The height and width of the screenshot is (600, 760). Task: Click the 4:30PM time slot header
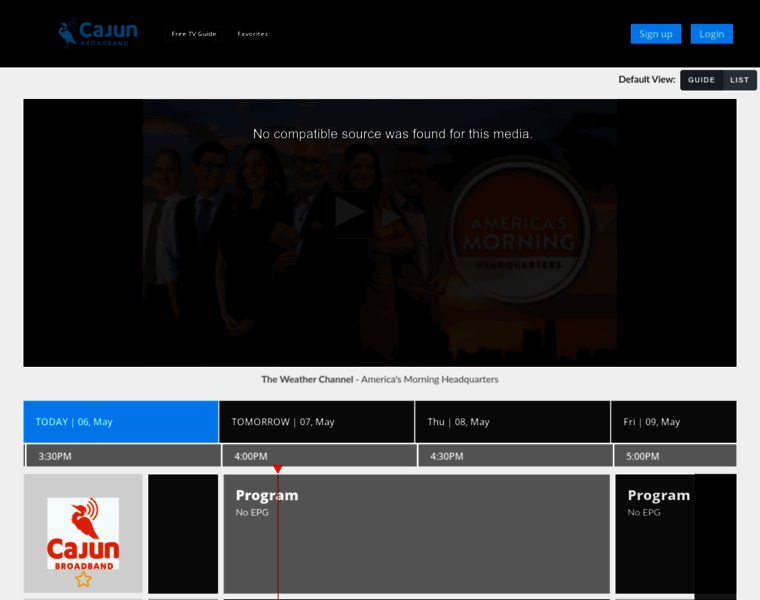(515, 456)
